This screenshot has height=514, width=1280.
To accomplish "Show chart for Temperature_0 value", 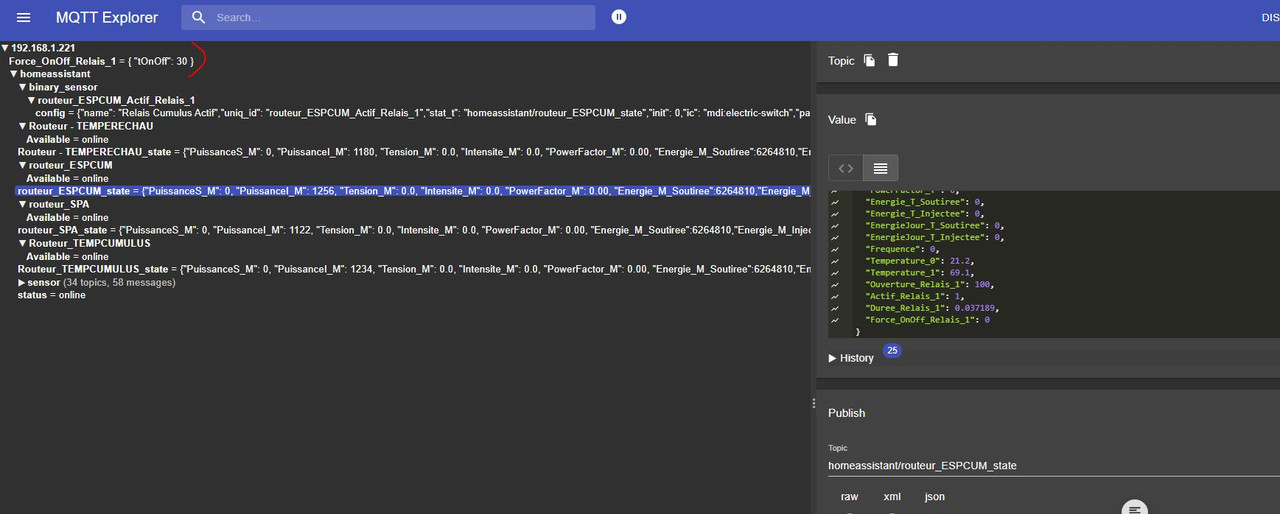I will click(x=834, y=260).
